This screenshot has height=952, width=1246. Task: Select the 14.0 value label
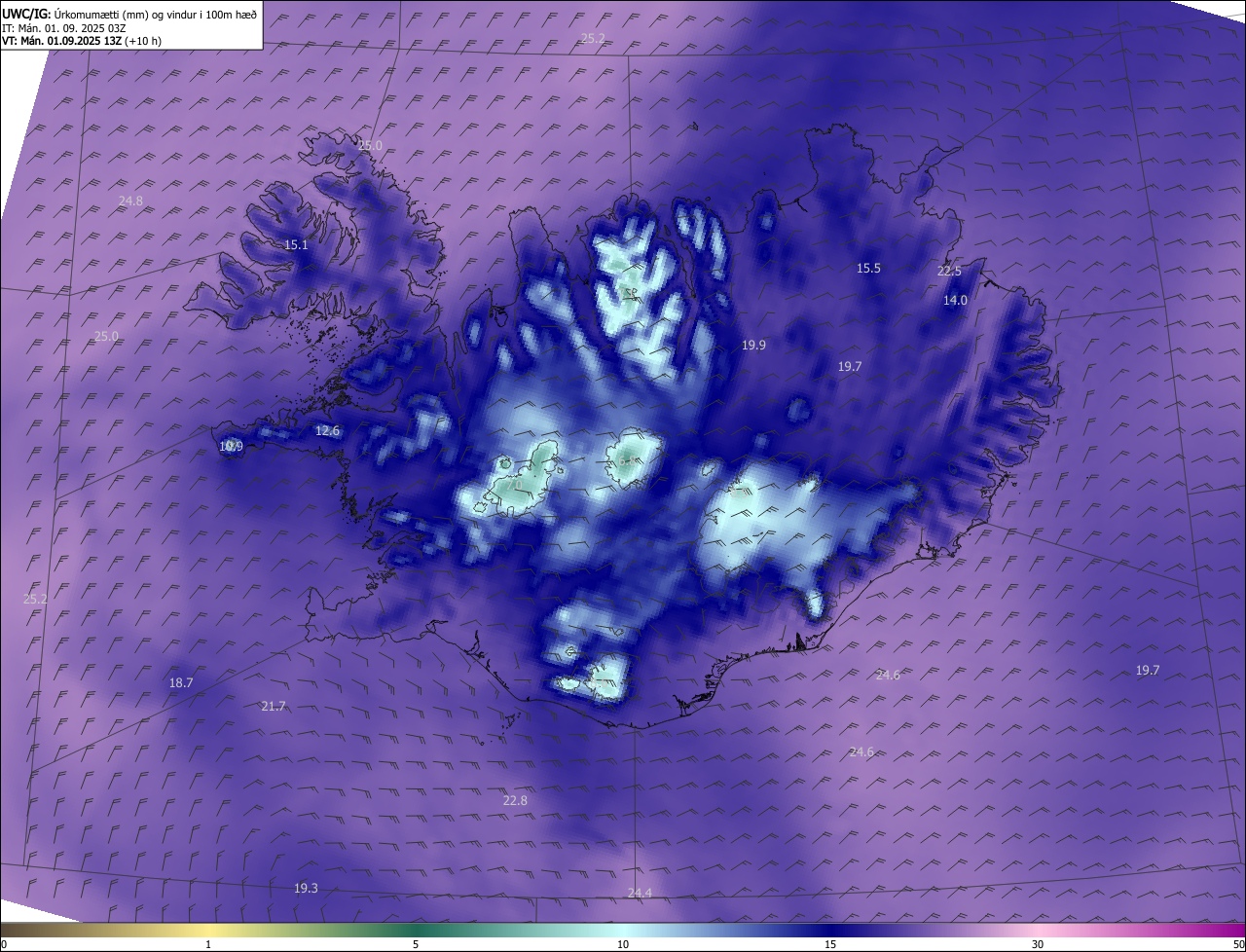point(955,301)
